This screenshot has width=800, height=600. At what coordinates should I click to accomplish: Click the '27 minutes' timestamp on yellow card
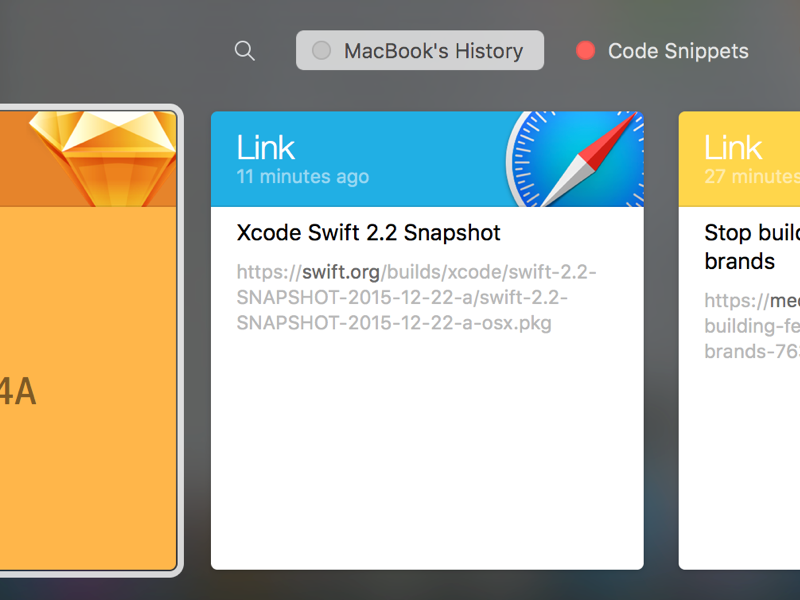tap(752, 177)
